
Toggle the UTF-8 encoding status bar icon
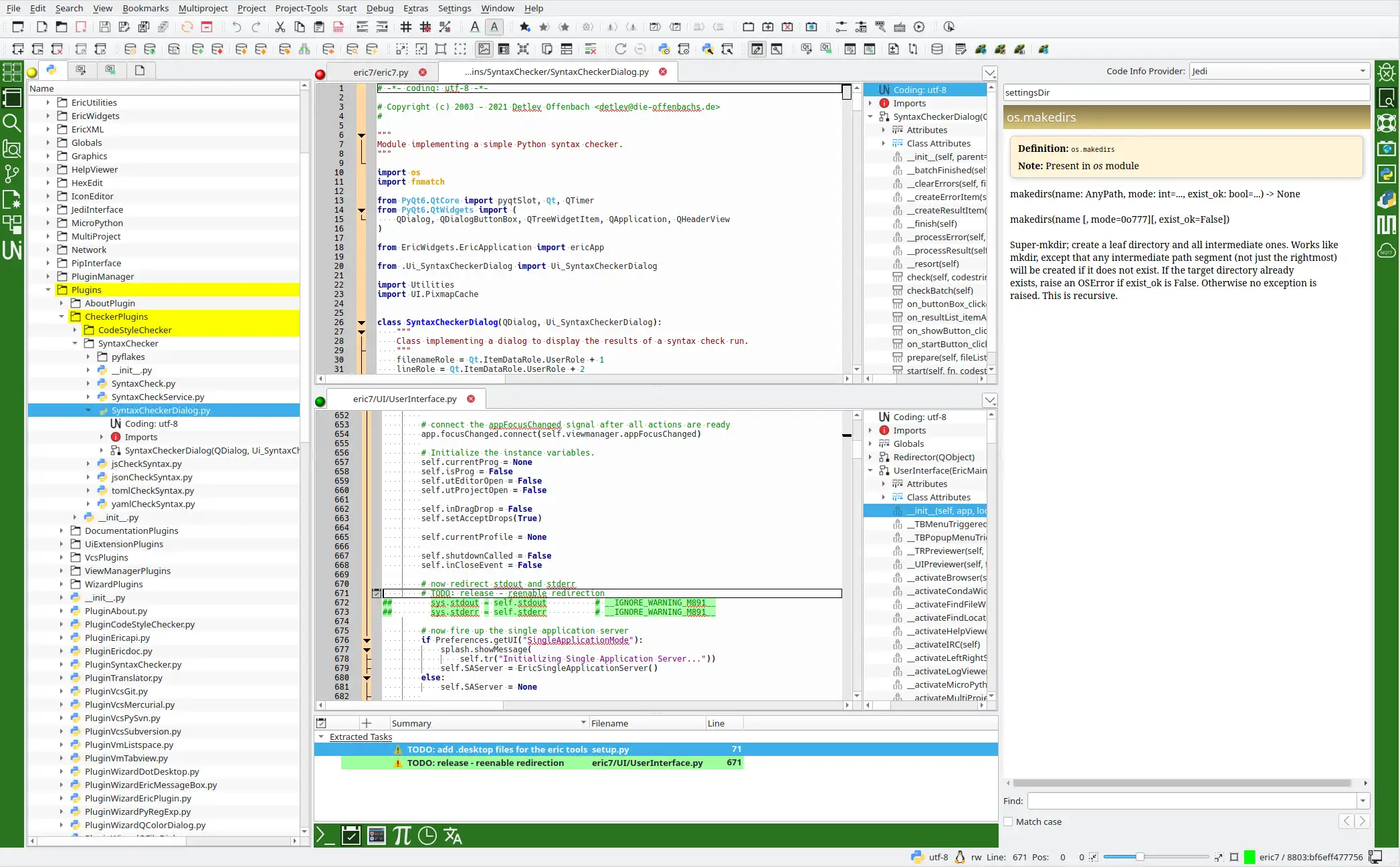tap(937, 856)
